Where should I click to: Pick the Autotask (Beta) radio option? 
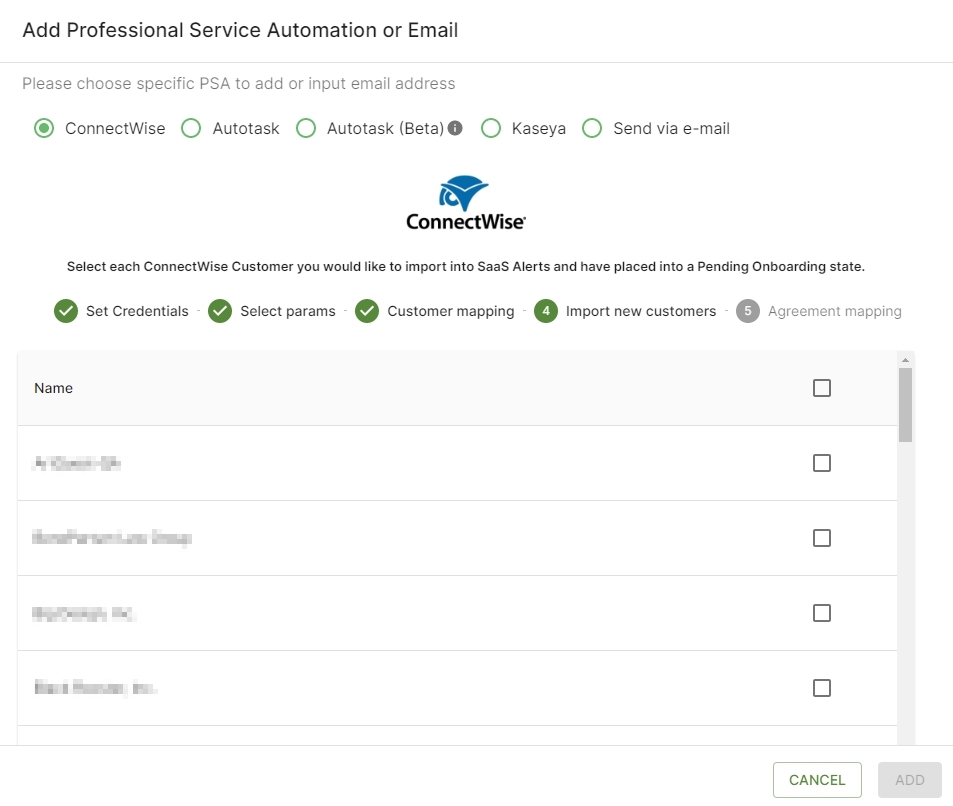coord(306,128)
